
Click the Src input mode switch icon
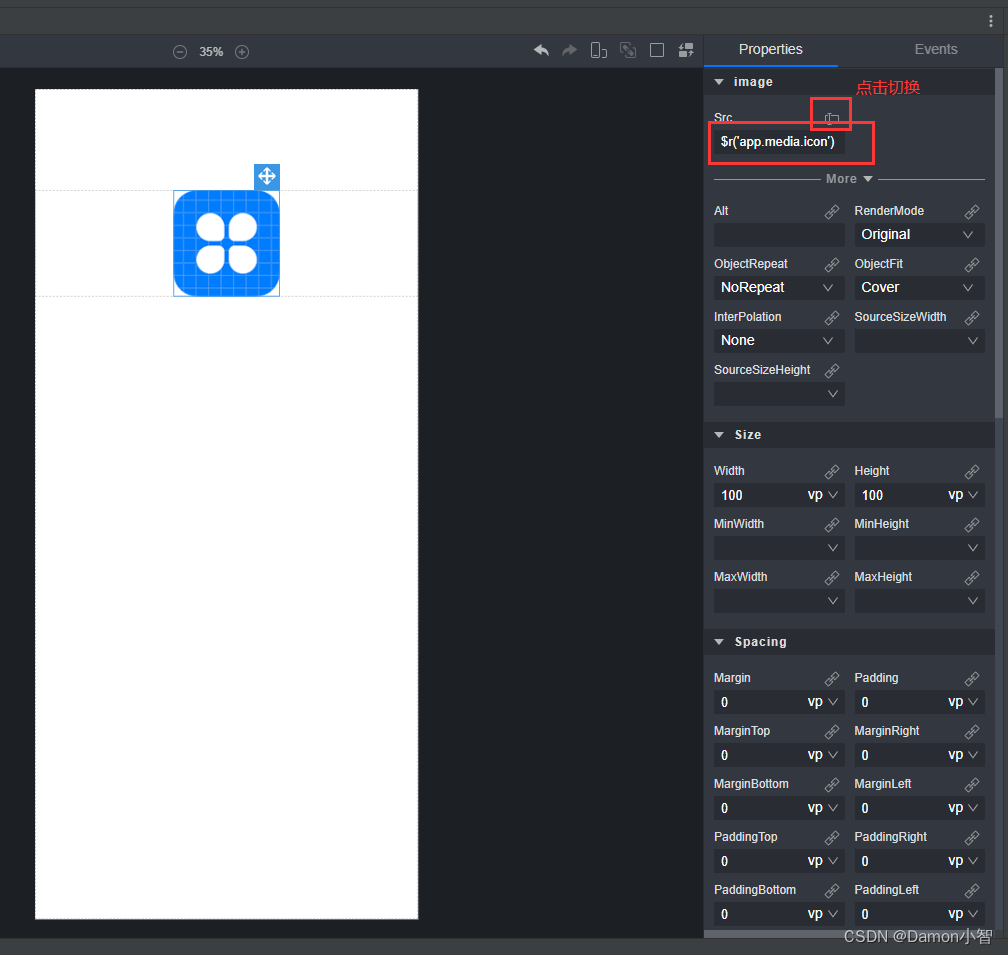pyautogui.click(x=831, y=118)
